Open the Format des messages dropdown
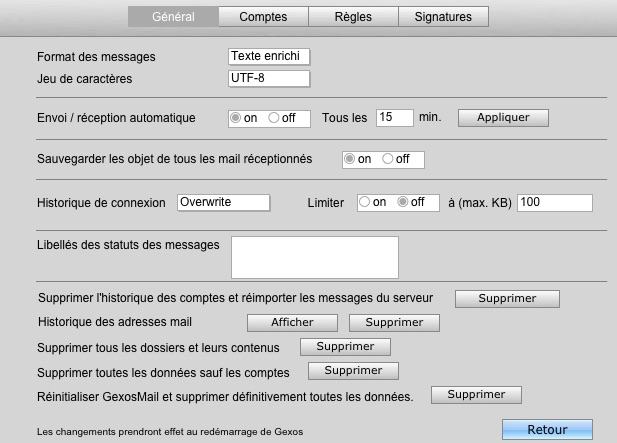This screenshot has height=443, width=617. tap(269, 56)
